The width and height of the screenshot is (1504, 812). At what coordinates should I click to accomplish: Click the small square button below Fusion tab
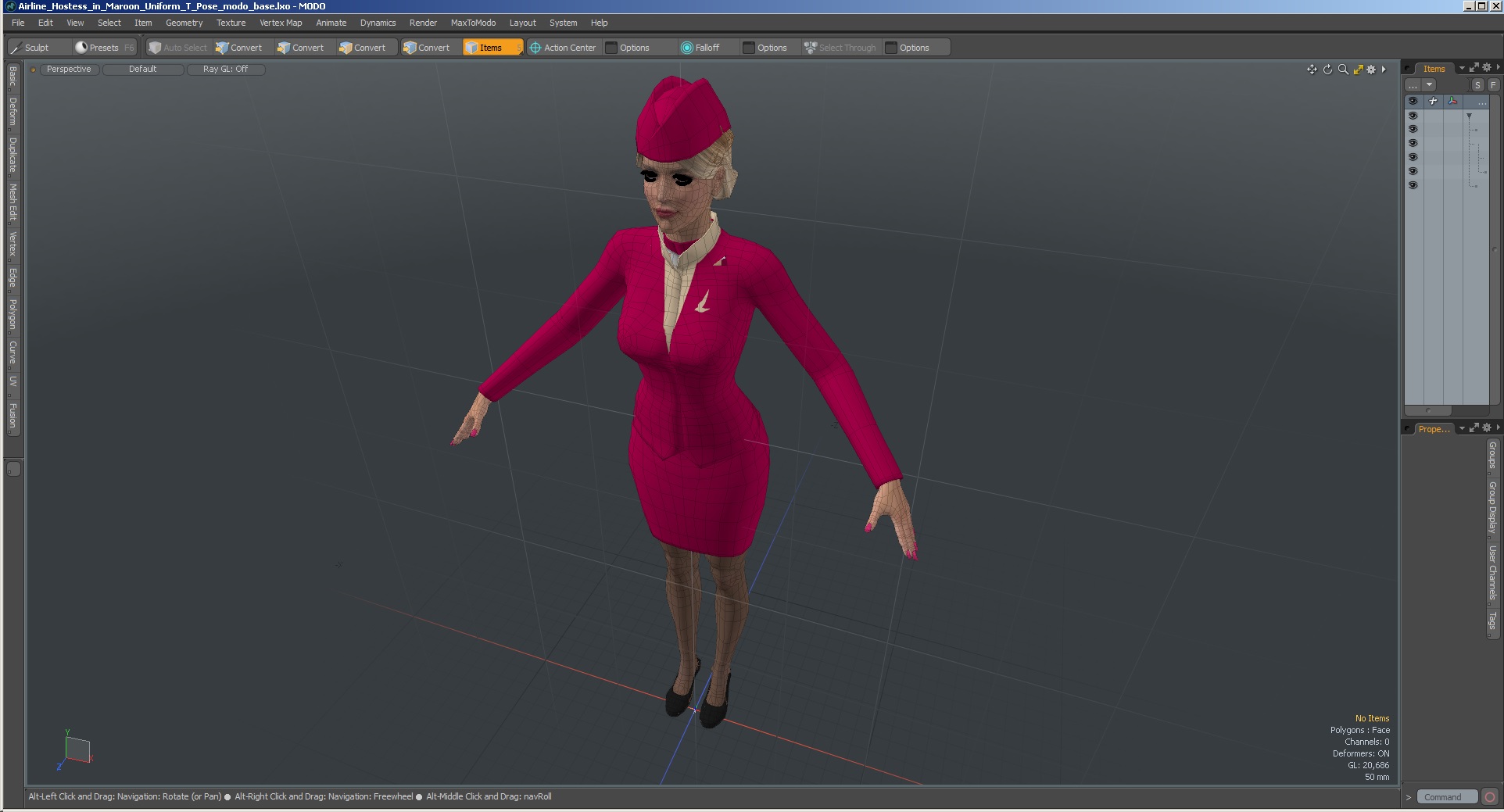[x=13, y=469]
